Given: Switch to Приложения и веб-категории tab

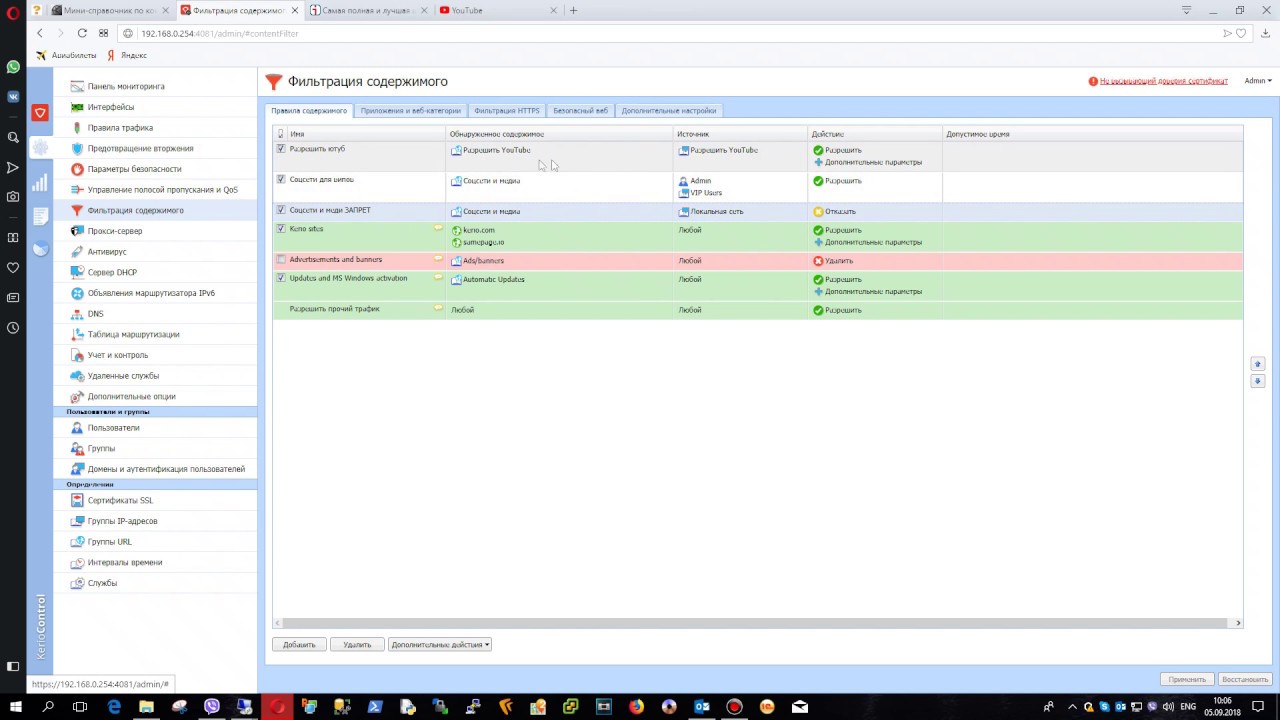Looking at the screenshot, I should pyautogui.click(x=411, y=111).
